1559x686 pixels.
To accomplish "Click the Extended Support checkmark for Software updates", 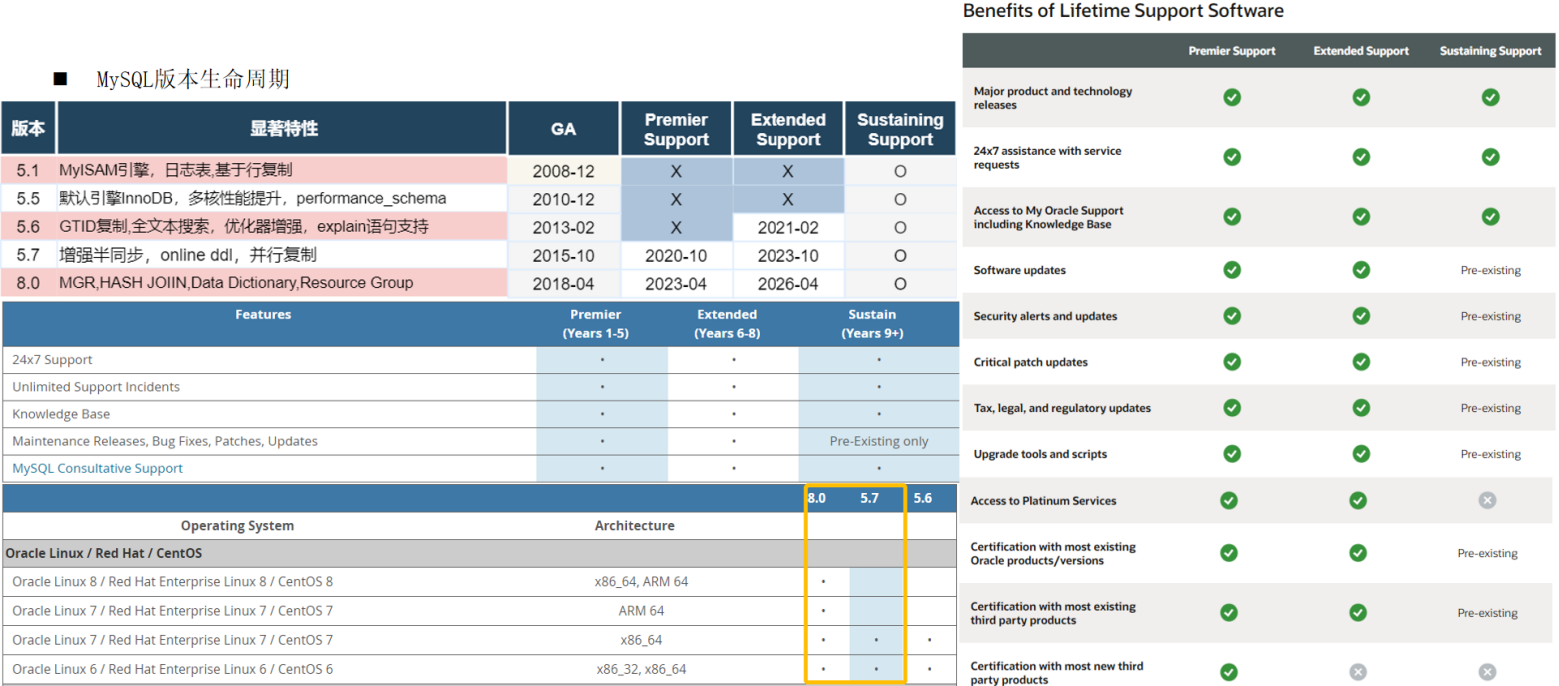I will coord(1361,270).
